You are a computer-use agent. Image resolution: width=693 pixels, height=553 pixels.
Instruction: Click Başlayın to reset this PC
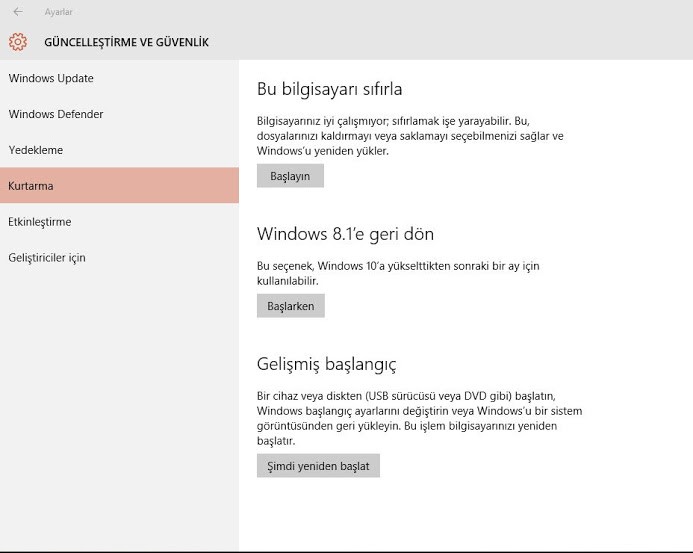(x=290, y=176)
